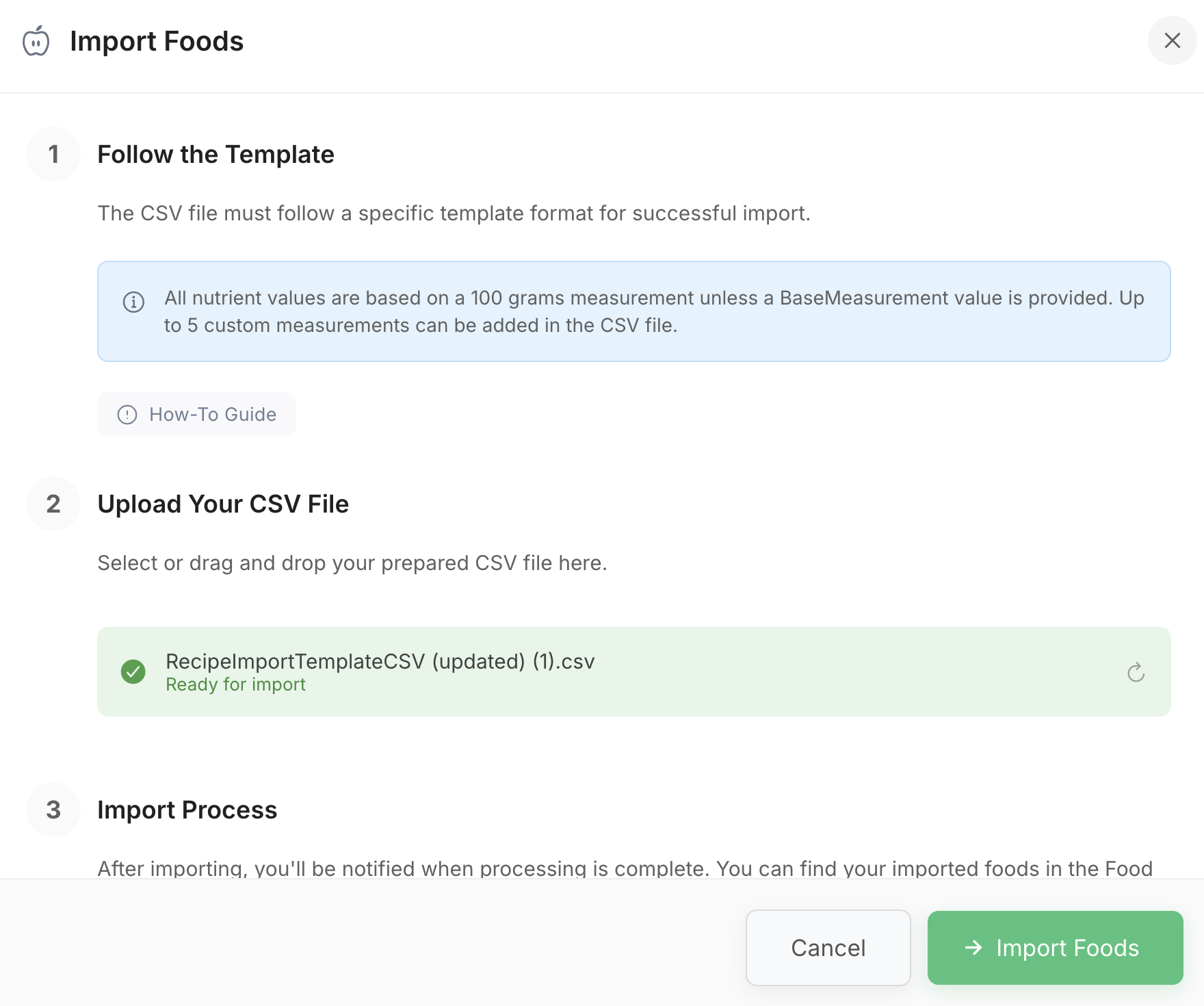The image size is (1204, 1006).
Task: Click the step 1 number badge
Action: 53,155
